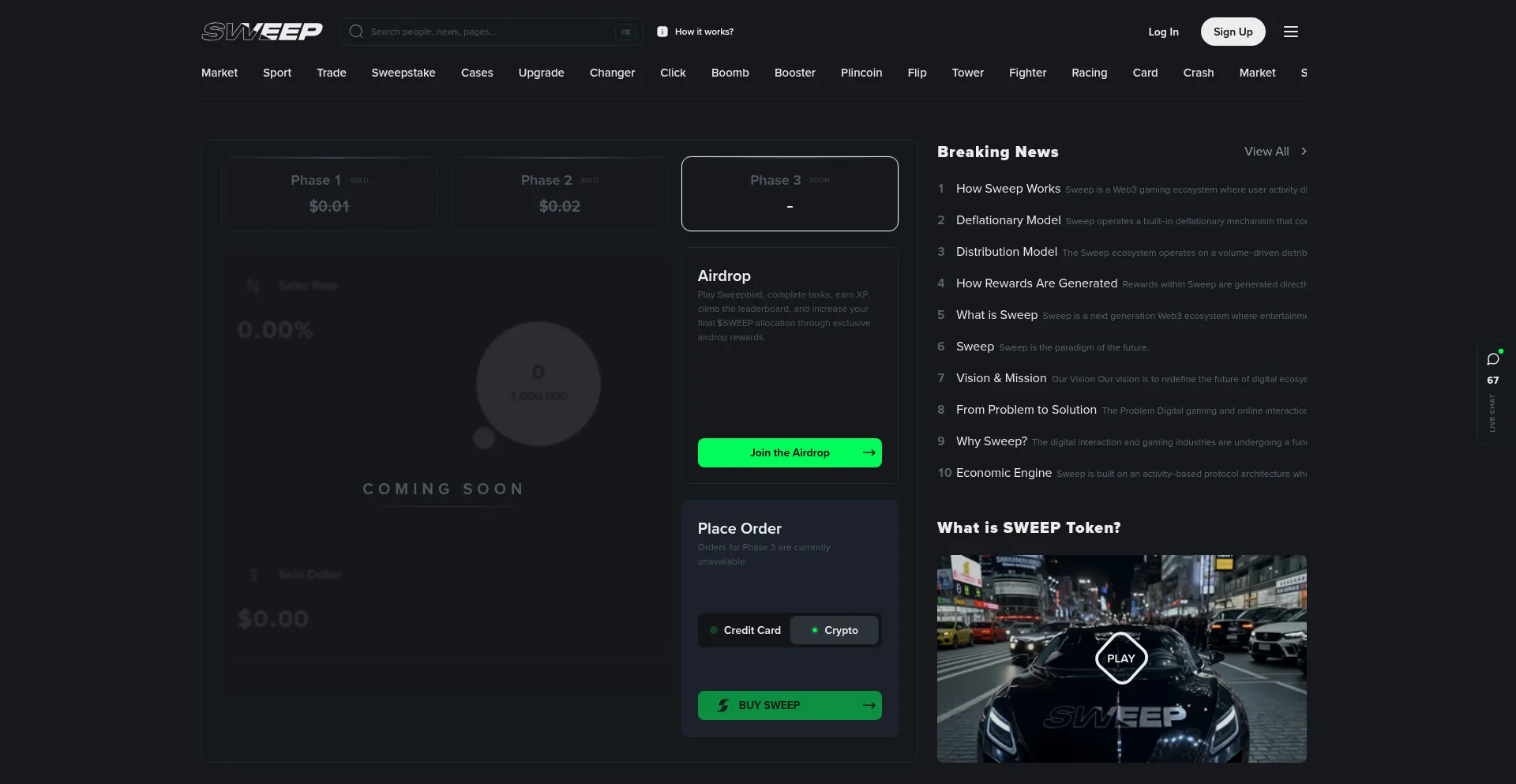Screen dimensions: 1516x784
Task: Click the search magnifier icon
Action: (x=356, y=32)
